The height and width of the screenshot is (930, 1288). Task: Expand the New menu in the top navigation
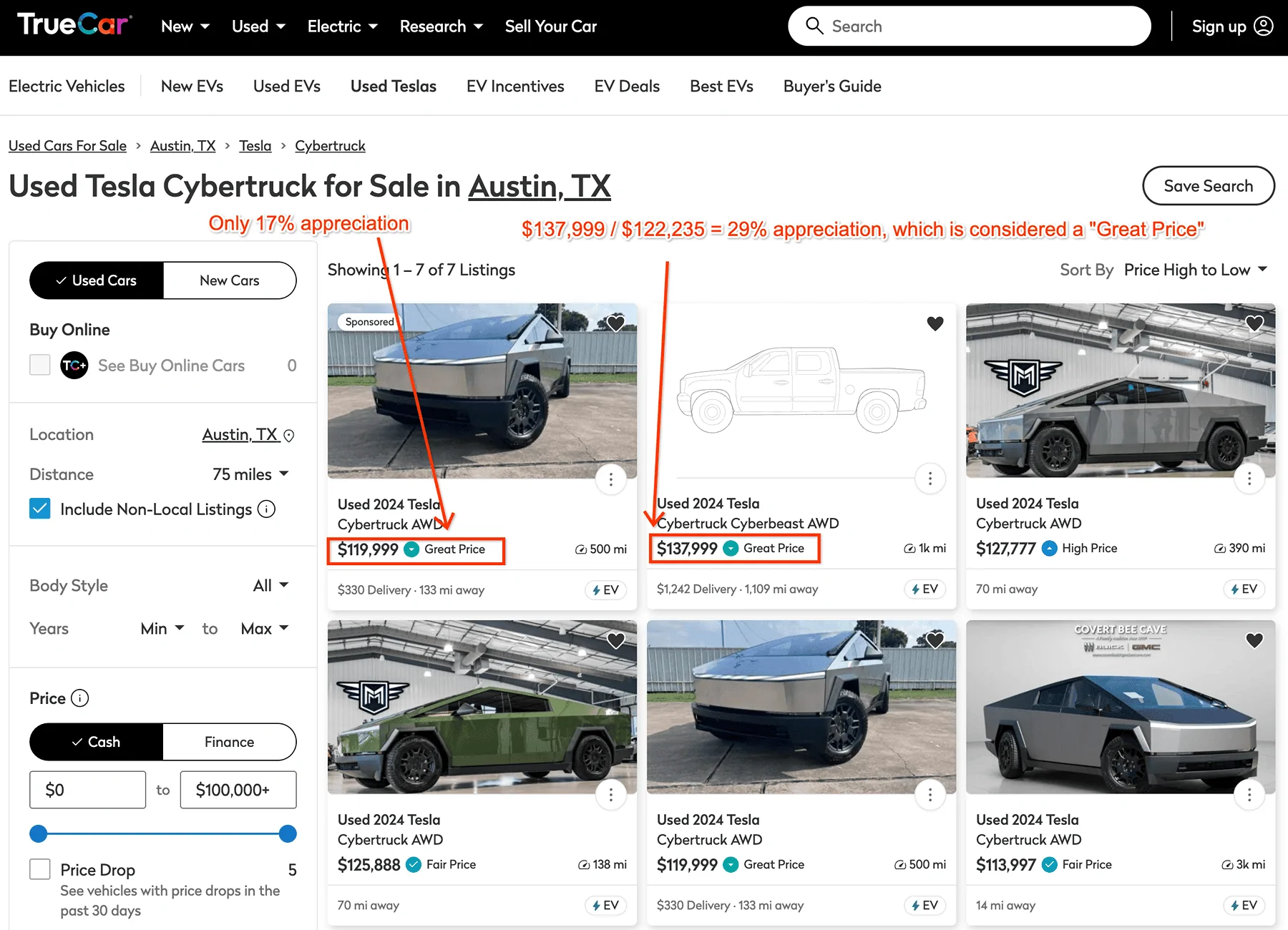coord(185,26)
